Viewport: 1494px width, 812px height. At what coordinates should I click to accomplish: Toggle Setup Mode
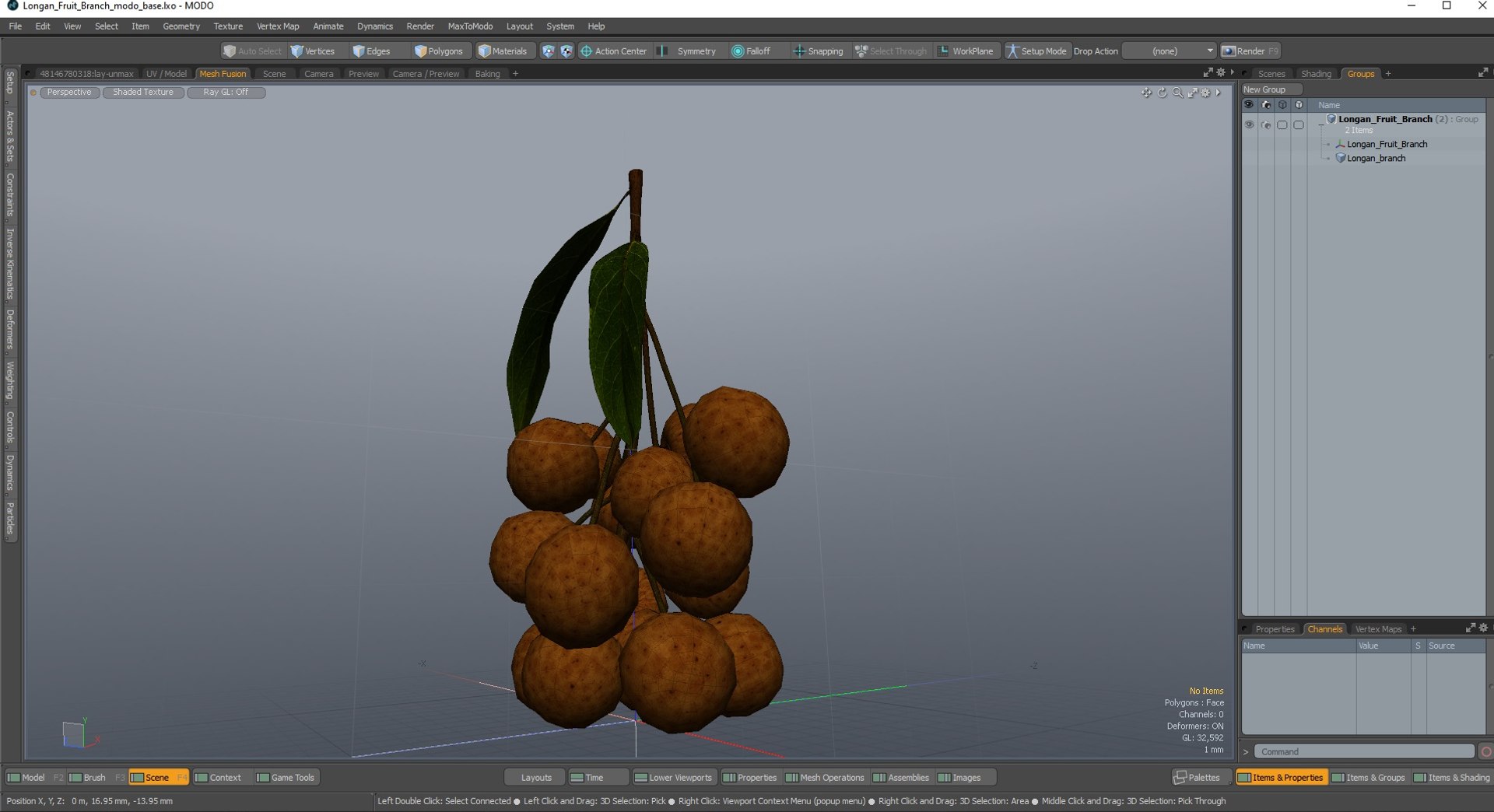[x=1036, y=51]
